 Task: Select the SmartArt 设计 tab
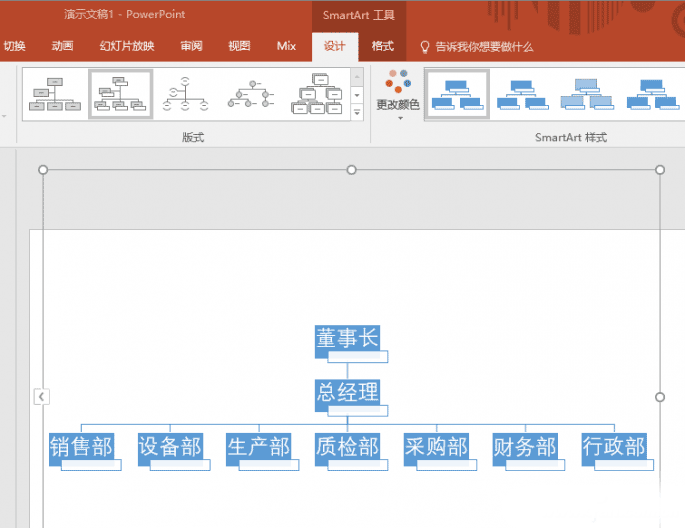335,46
